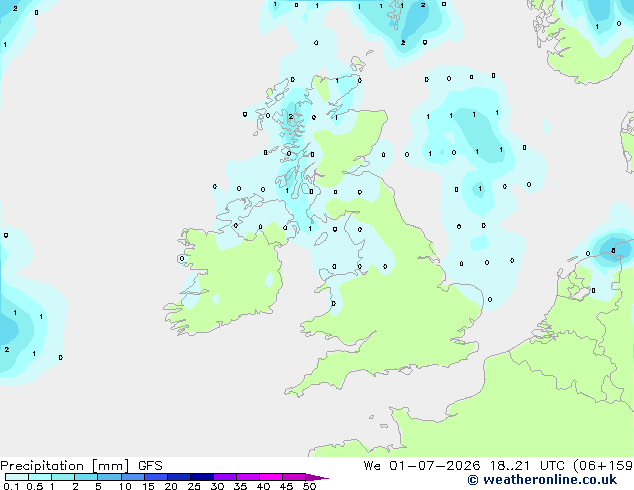634x490 pixels.
Task: Click the '15' legend scale label
Action: (x=148, y=486)
